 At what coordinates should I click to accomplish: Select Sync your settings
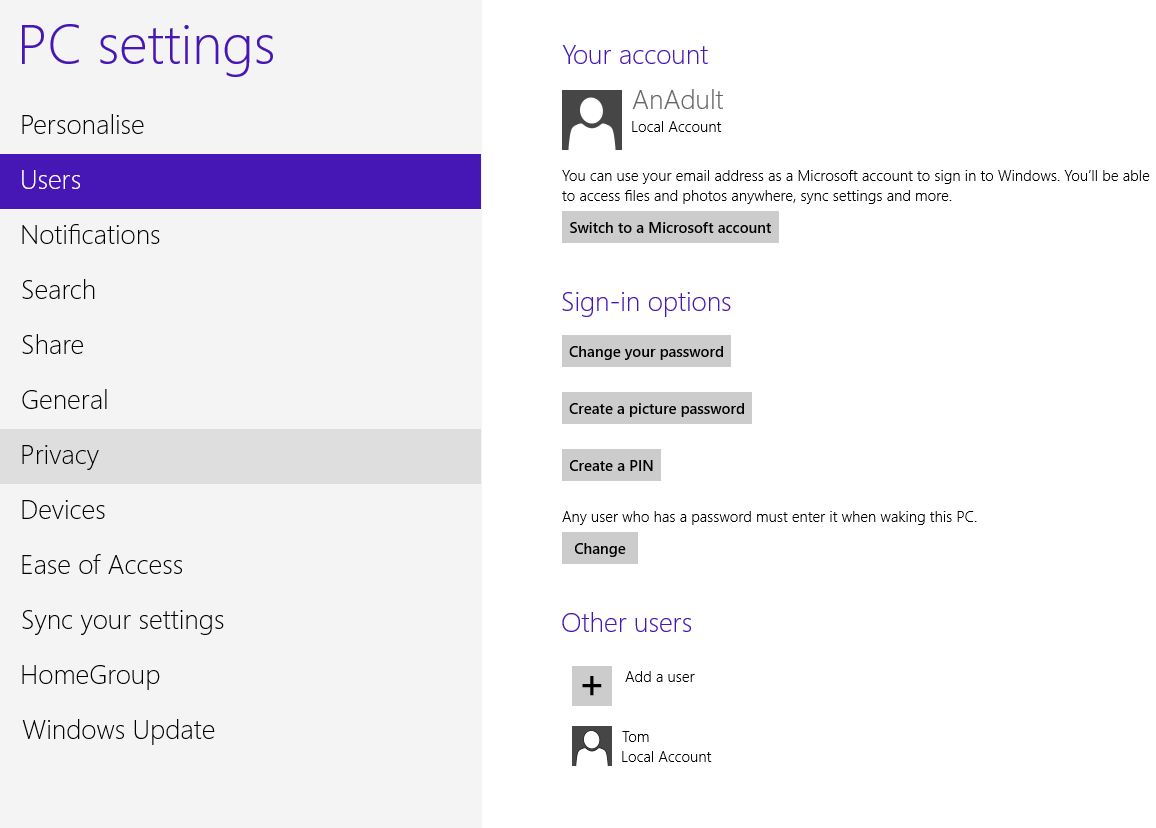tap(240, 621)
